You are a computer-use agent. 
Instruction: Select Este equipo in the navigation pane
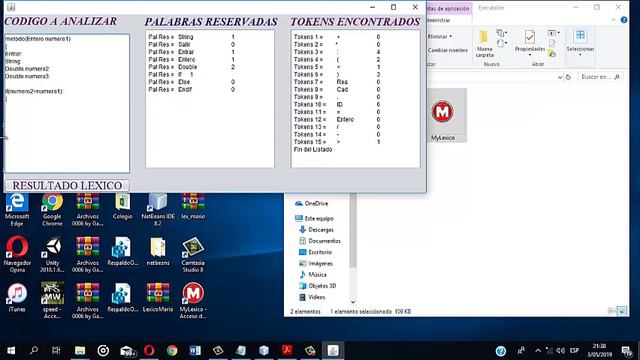tap(314, 218)
